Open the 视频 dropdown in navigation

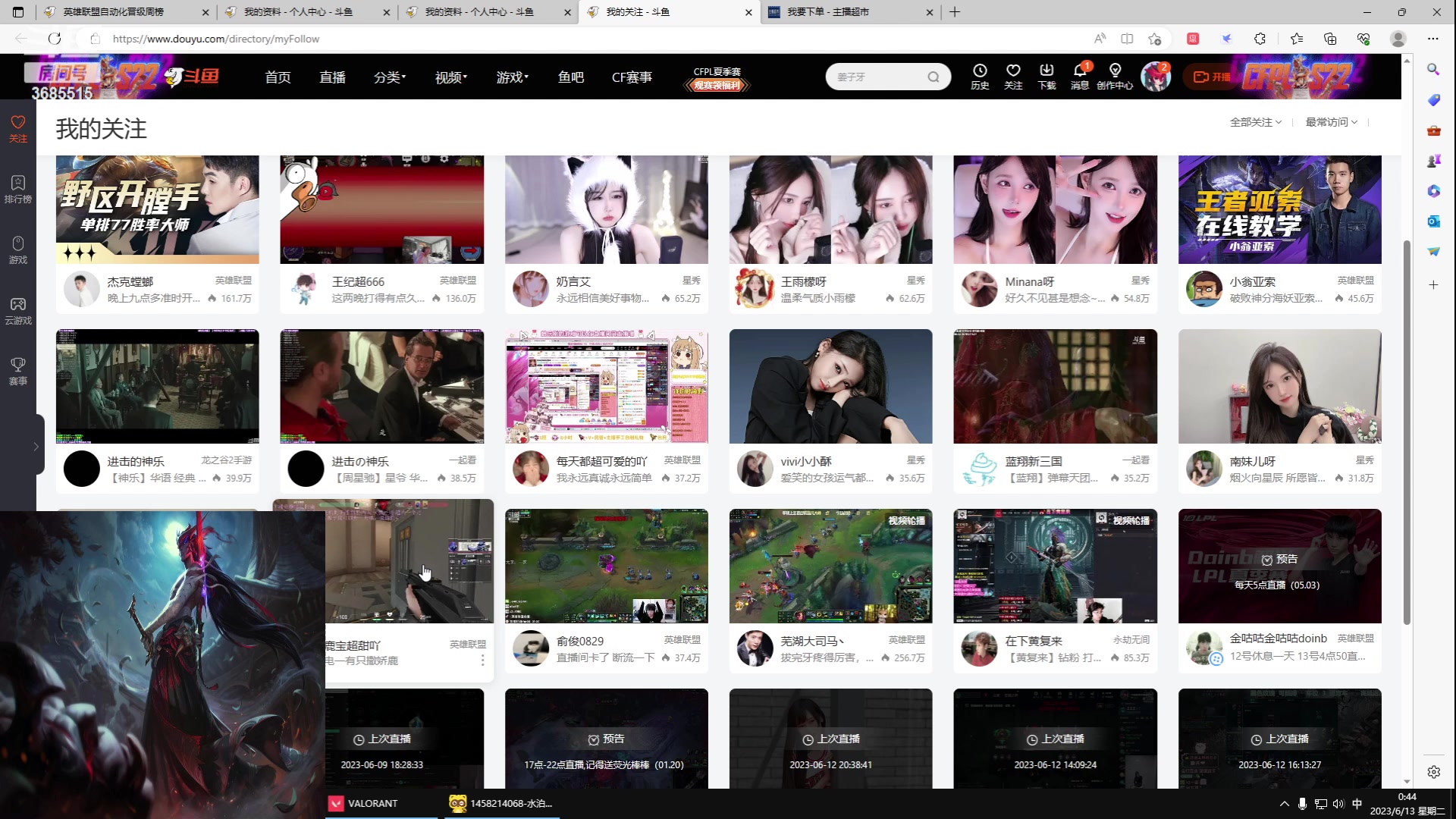pos(451,77)
